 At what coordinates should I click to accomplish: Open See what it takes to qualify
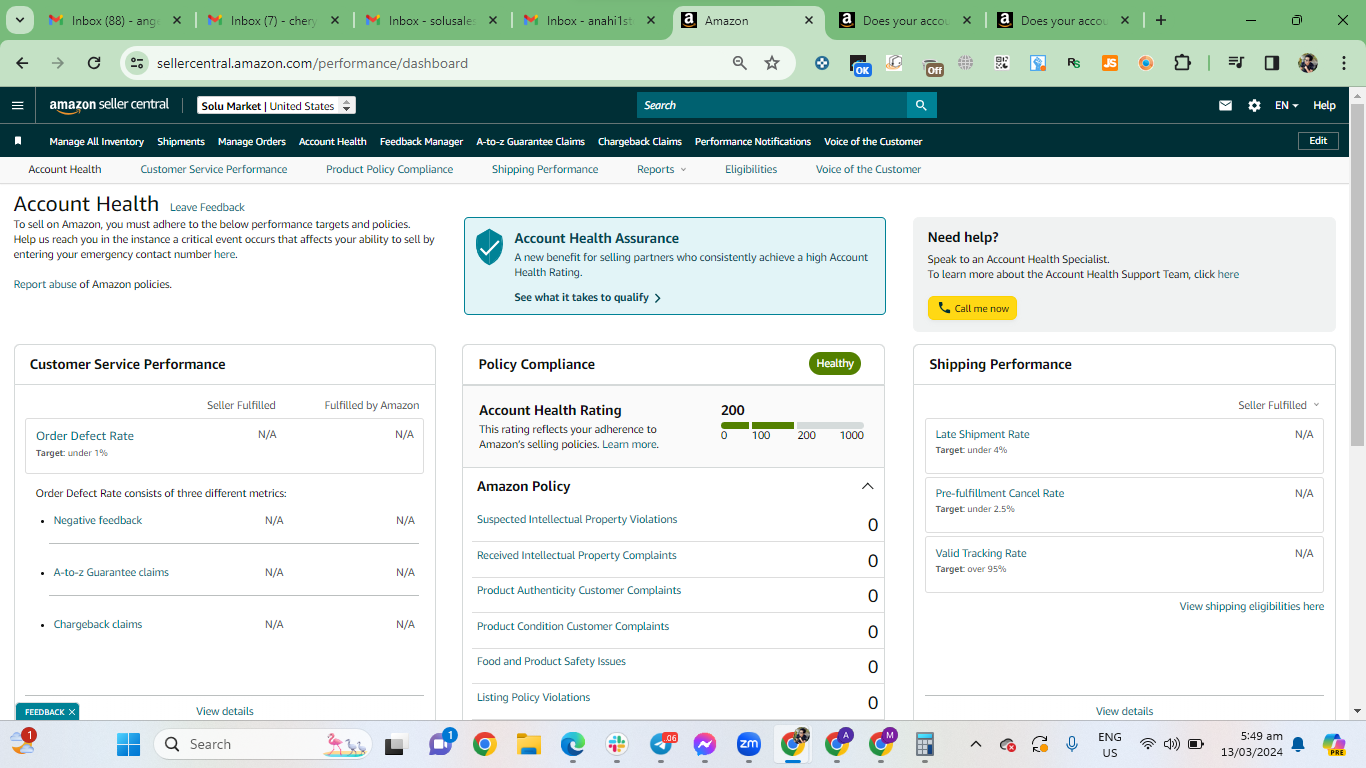(x=587, y=297)
